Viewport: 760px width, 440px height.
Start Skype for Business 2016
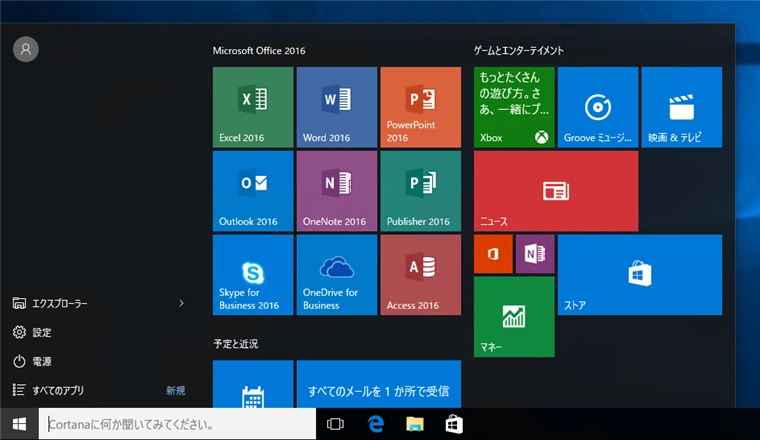click(253, 275)
